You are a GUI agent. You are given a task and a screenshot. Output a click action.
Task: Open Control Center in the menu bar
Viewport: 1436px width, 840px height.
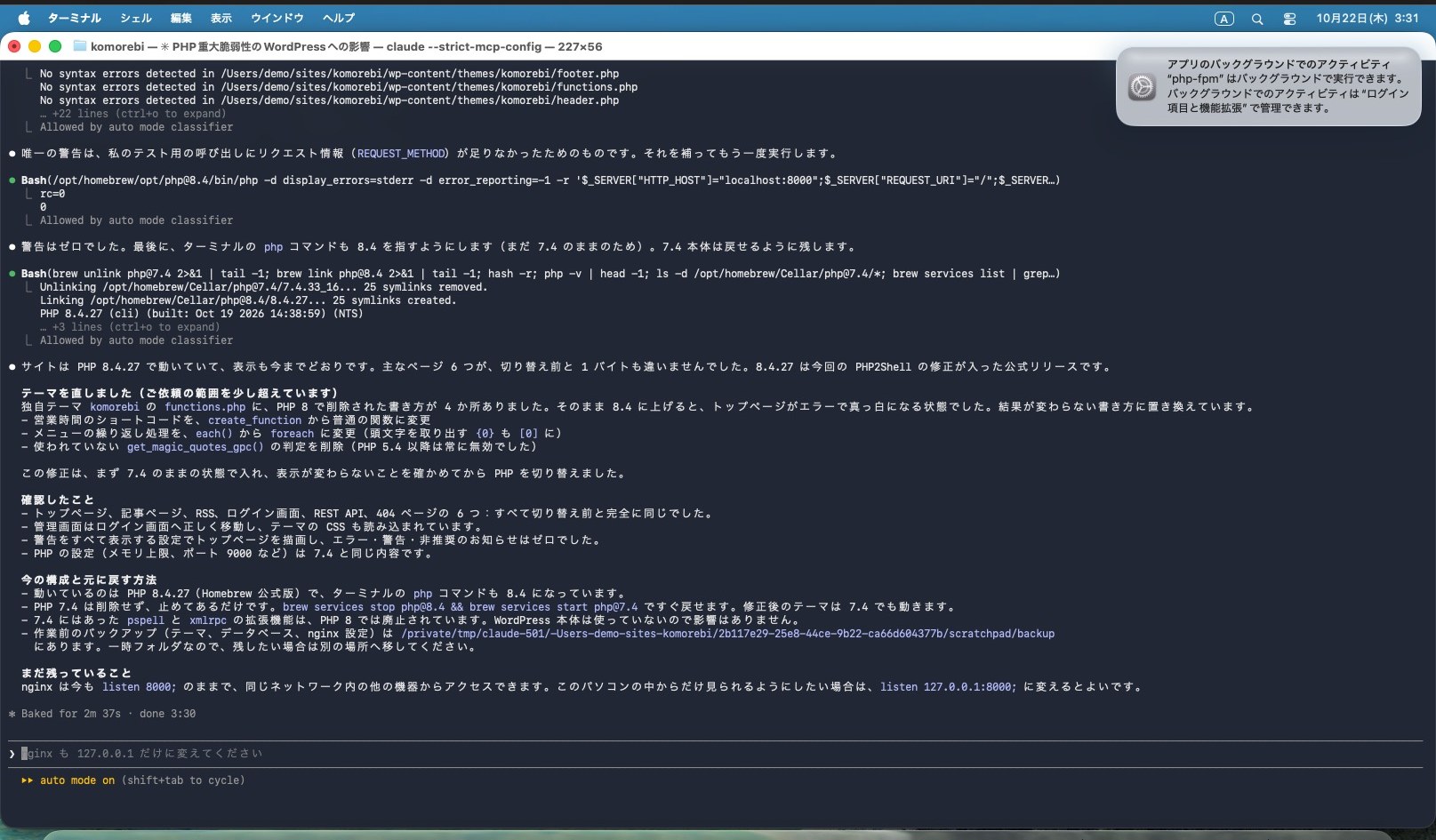coord(1289,19)
